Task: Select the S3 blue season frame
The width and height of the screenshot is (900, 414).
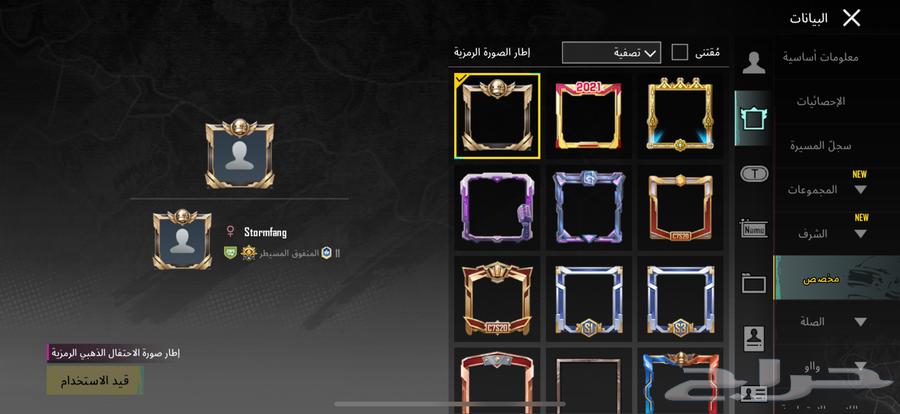Action: [x=680, y=299]
